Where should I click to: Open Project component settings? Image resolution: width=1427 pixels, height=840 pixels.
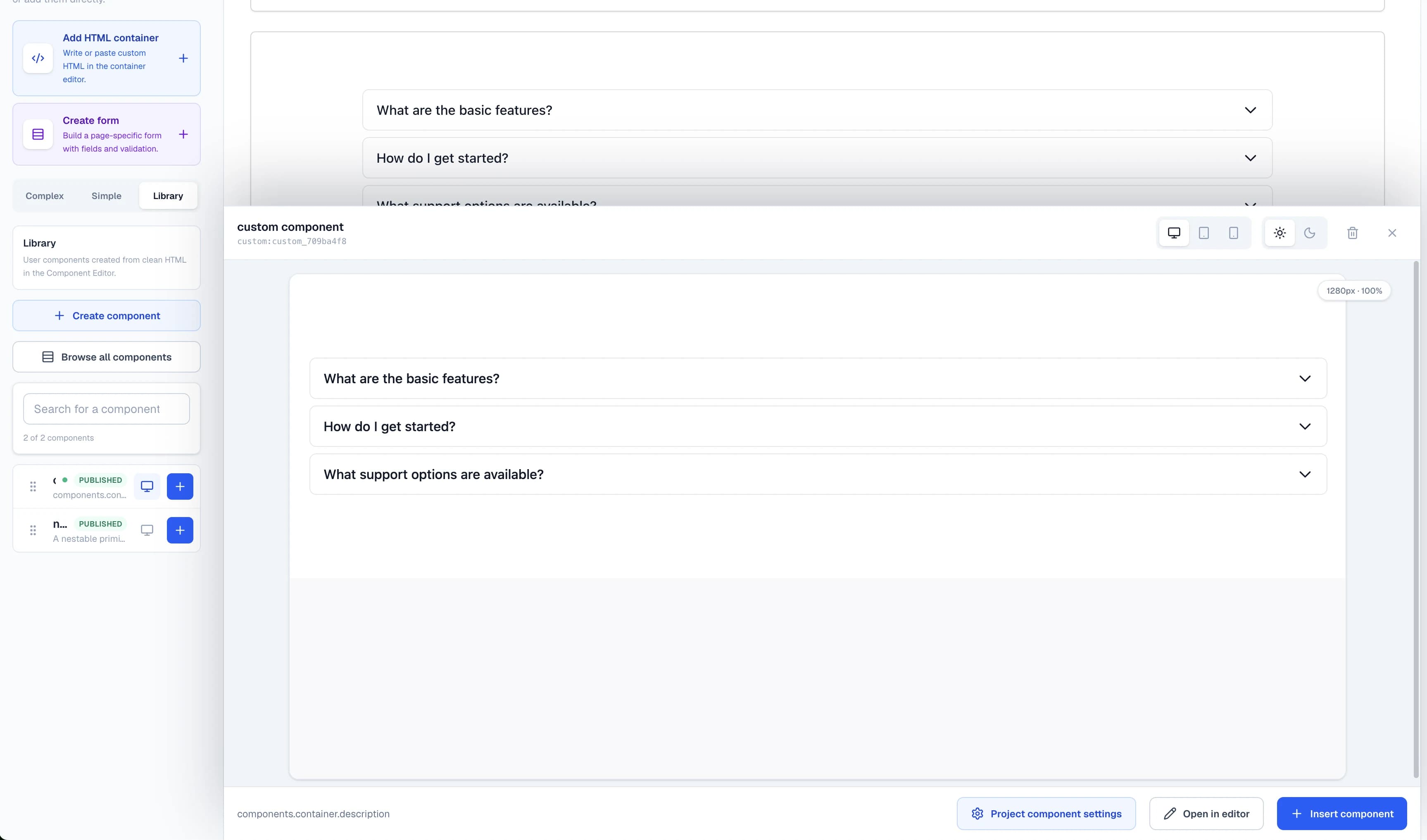coord(1046,814)
